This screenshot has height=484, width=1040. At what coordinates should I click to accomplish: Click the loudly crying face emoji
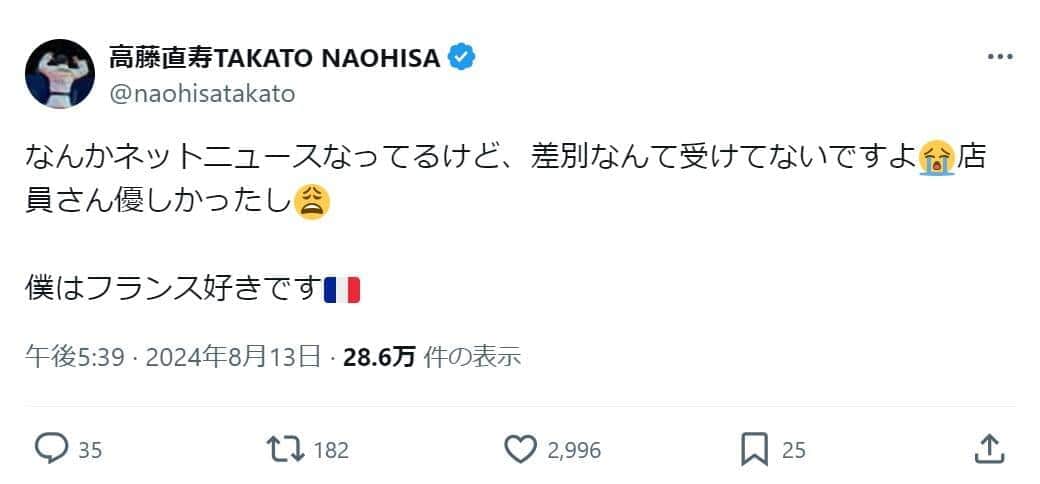click(937, 157)
